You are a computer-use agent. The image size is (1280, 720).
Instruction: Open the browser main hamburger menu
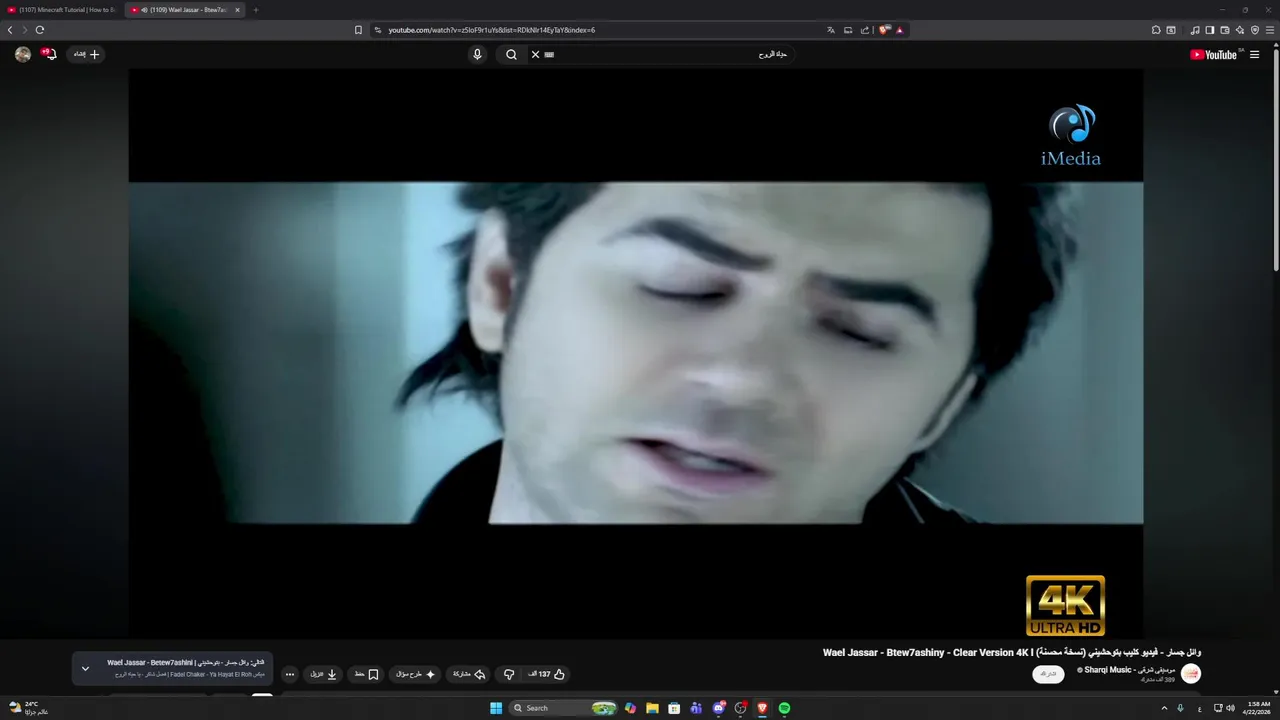coord(1271,30)
